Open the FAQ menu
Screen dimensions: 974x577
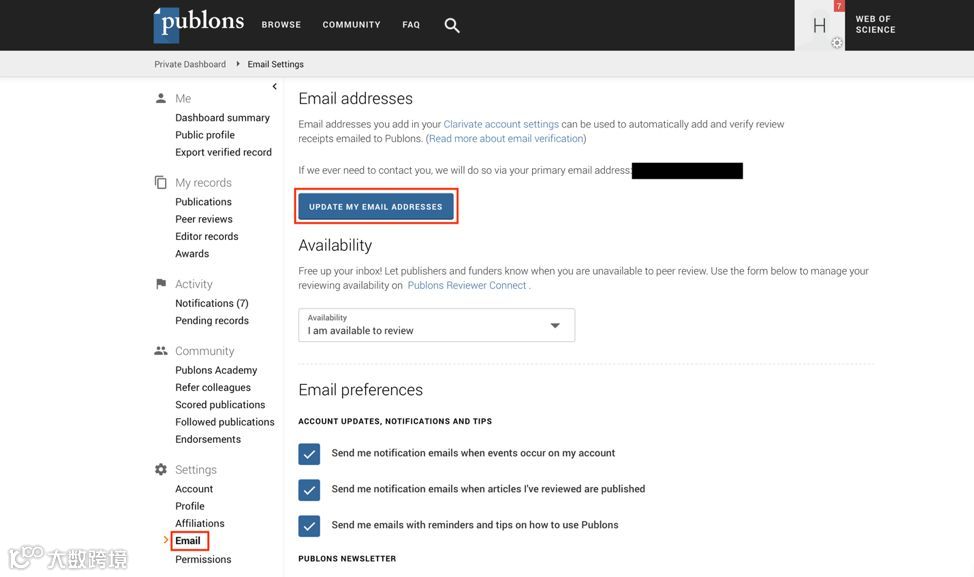(x=411, y=25)
